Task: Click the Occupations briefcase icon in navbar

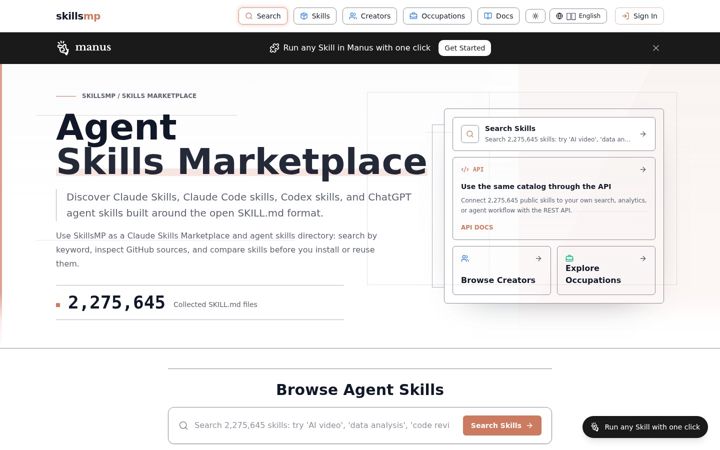Action: (413, 16)
